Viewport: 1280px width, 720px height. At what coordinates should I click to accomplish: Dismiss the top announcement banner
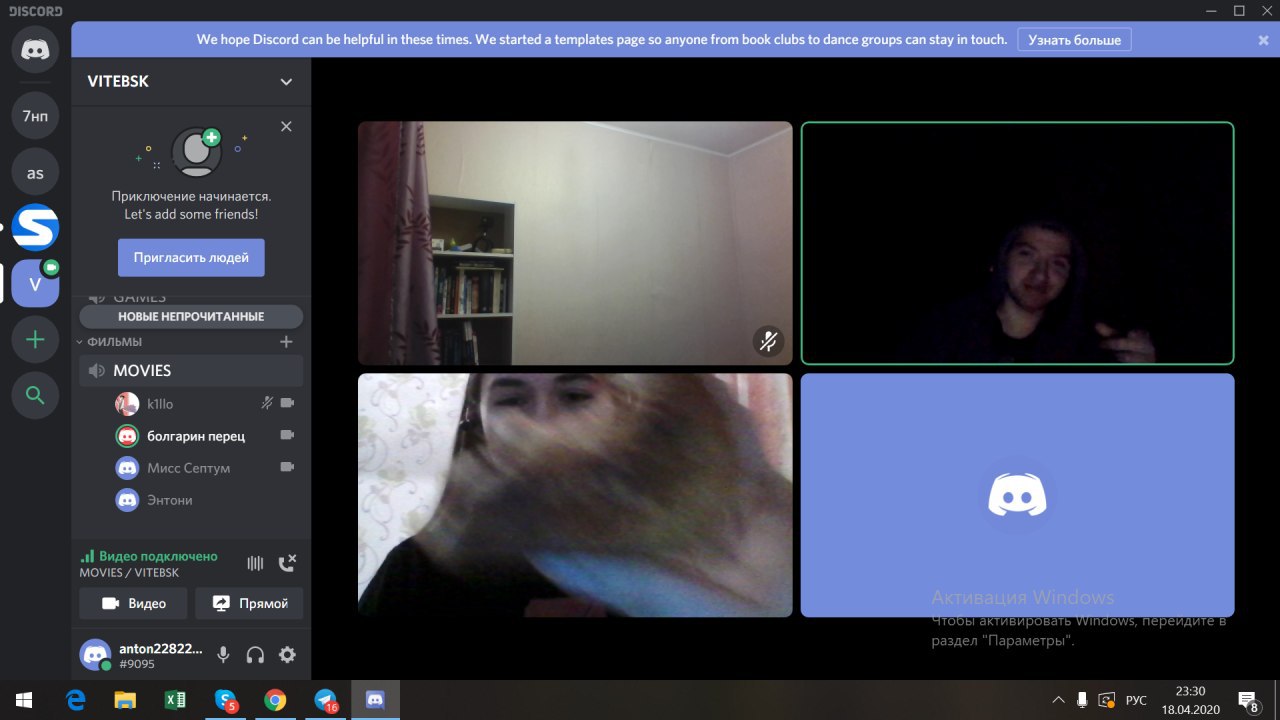click(x=1263, y=40)
